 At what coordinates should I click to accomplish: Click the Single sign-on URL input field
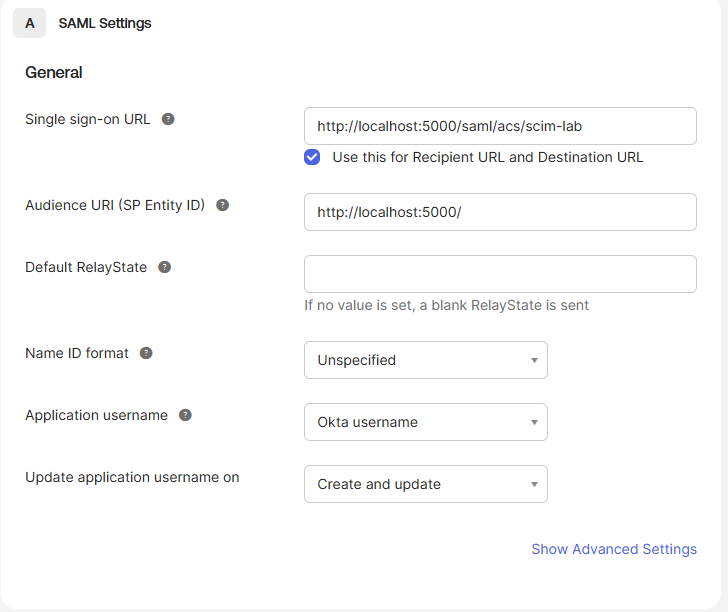[x=500, y=126]
